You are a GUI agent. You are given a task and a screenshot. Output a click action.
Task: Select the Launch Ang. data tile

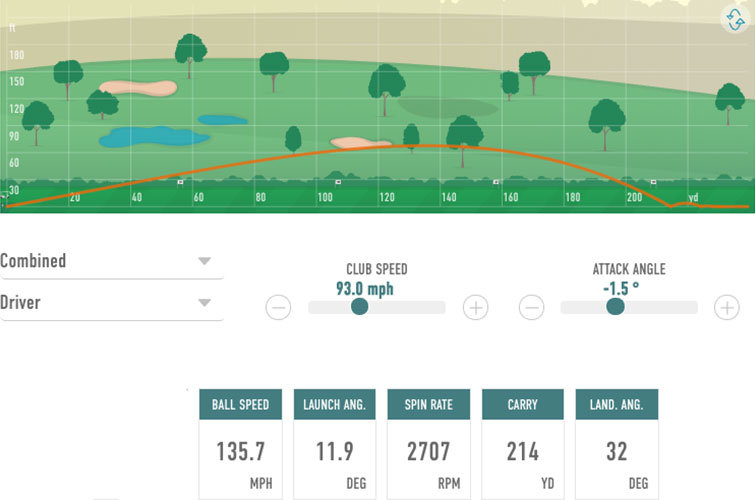tap(334, 443)
